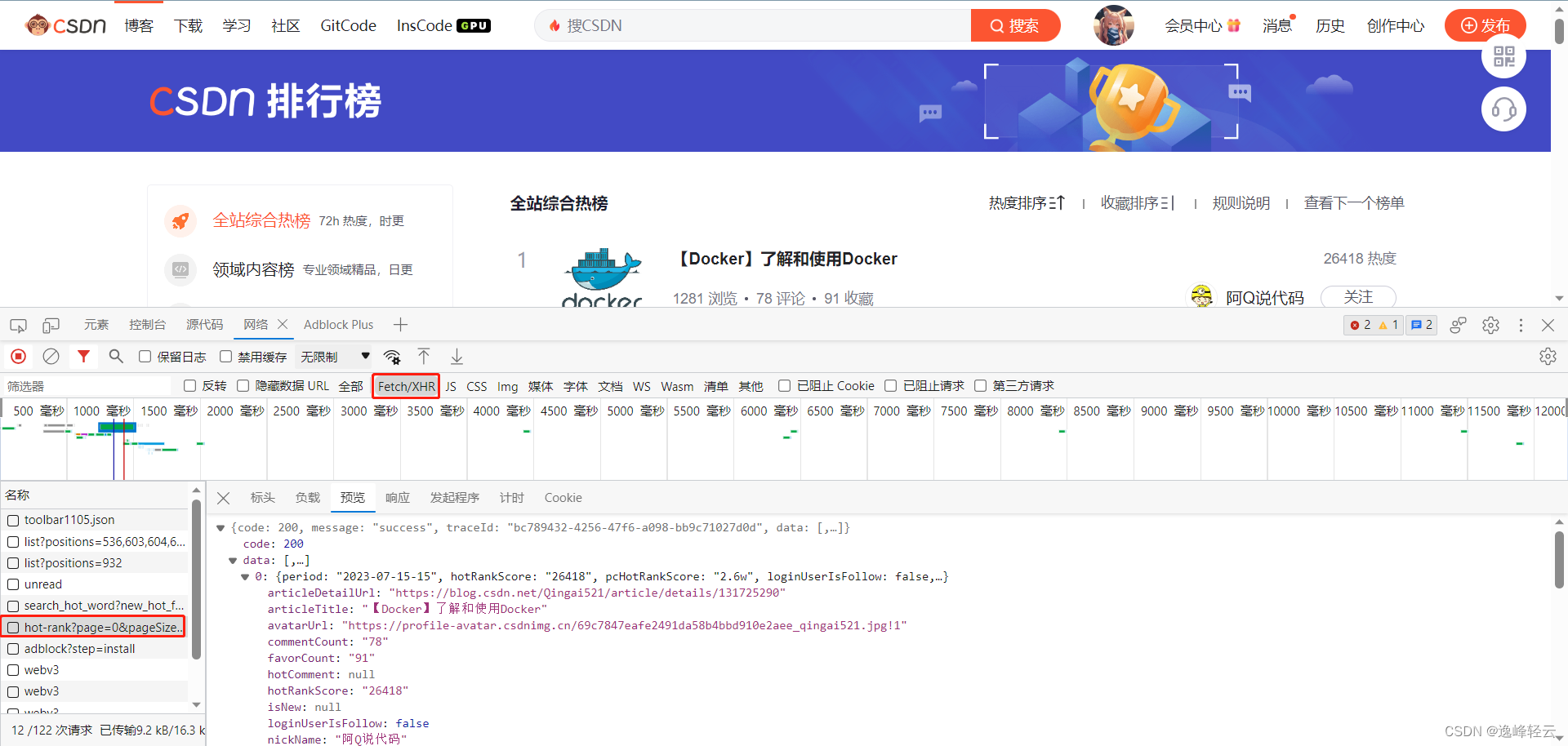The height and width of the screenshot is (746, 1568).
Task: Click the page scrollbar down arrow
Action: click(x=1559, y=299)
